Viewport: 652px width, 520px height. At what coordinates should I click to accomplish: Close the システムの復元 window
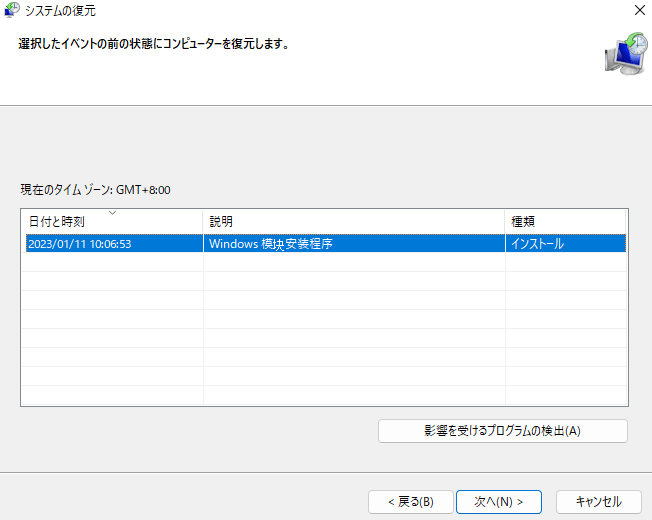point(638,10)
